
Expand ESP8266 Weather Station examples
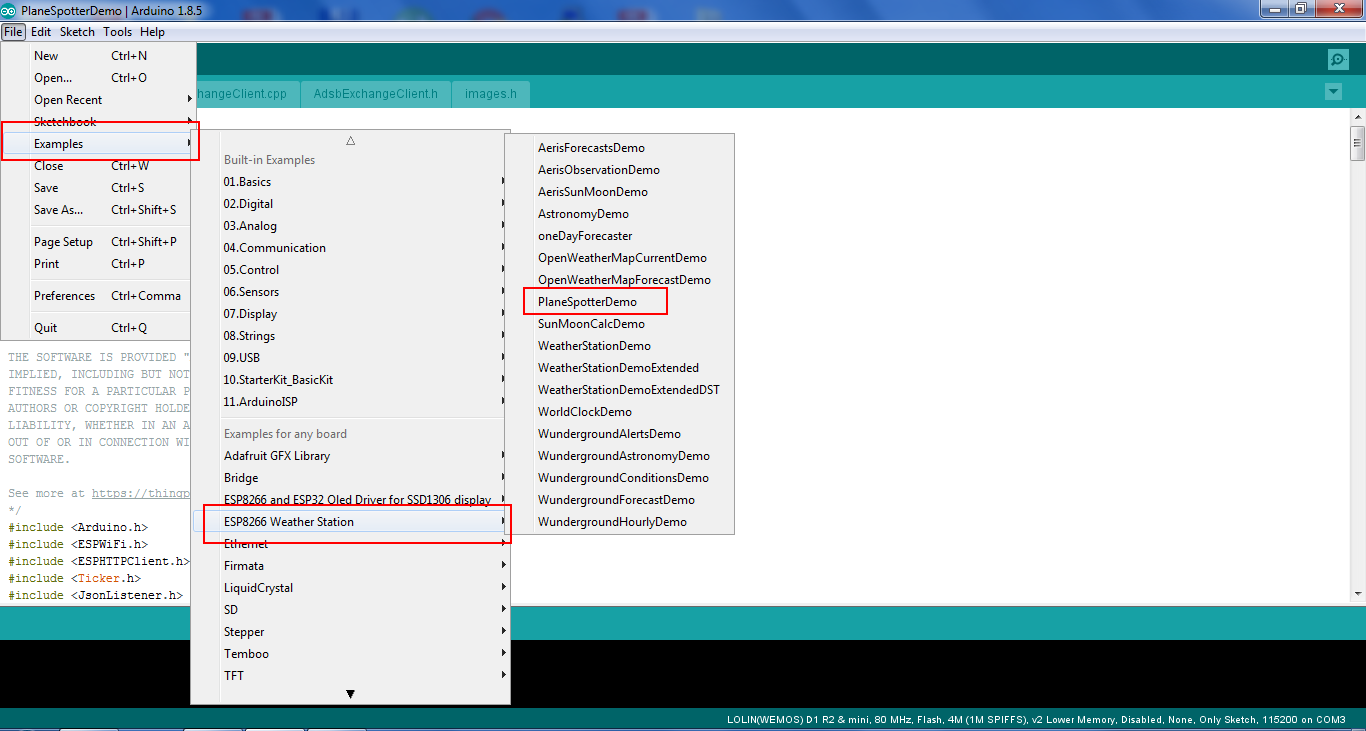351,522
